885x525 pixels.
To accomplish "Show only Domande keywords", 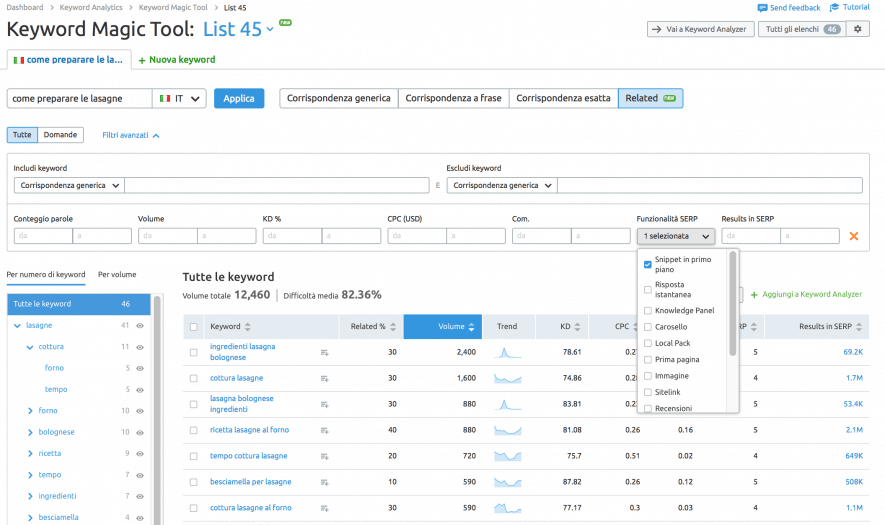I will pyautogui.click(x=60, y=135).
